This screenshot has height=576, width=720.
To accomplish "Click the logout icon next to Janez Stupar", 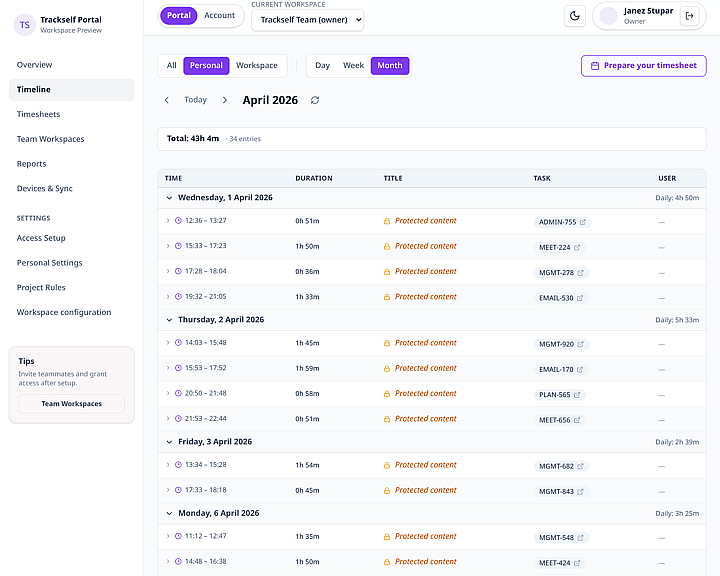I will pyautogui.click(x=689, y=16).
